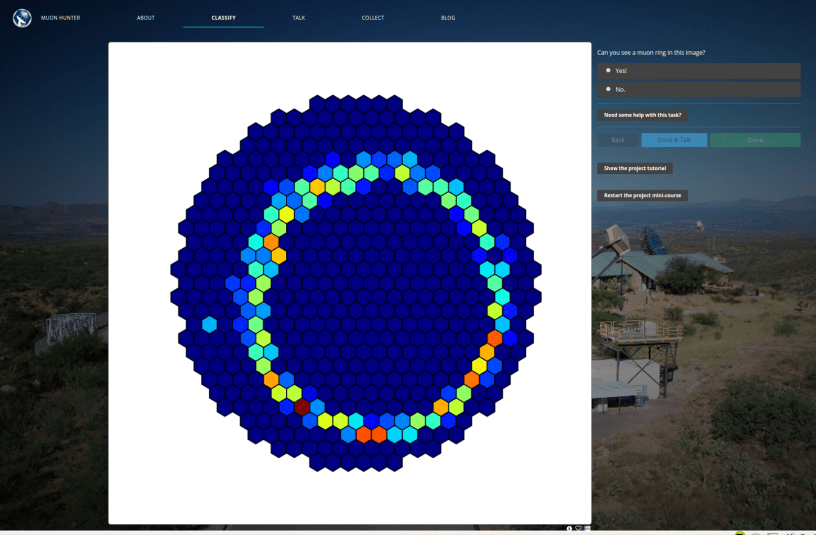Click the dark red hexagon pixel
This screenshot has width=816, height=535.
tap(302, 406)
